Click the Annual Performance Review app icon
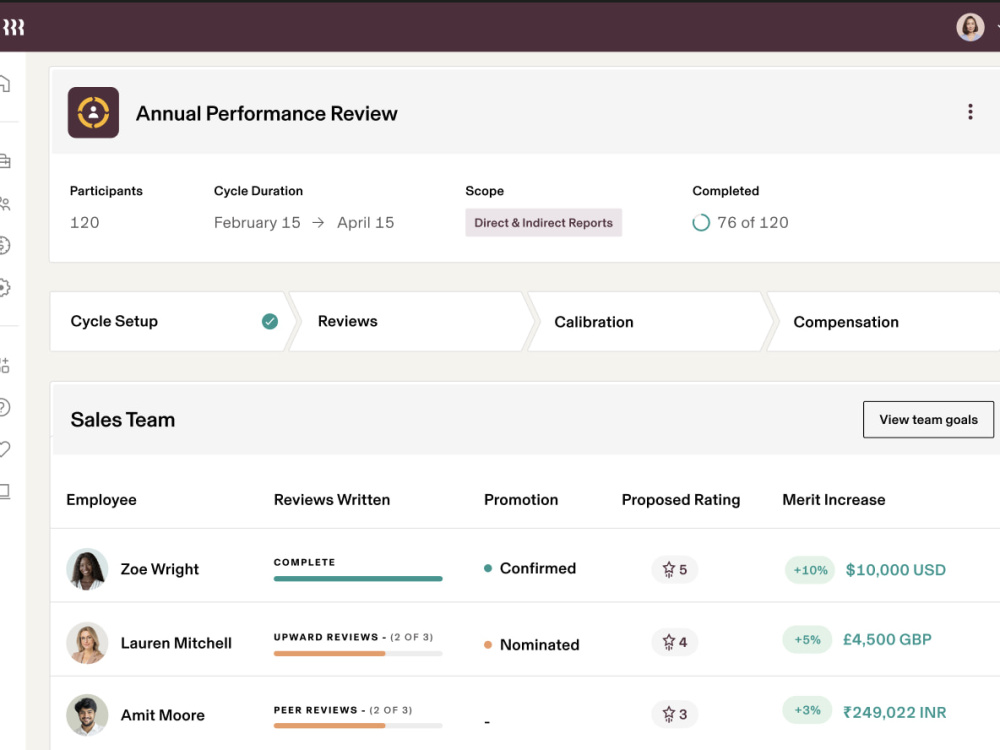1000x750 pixels. click(93, 113)
